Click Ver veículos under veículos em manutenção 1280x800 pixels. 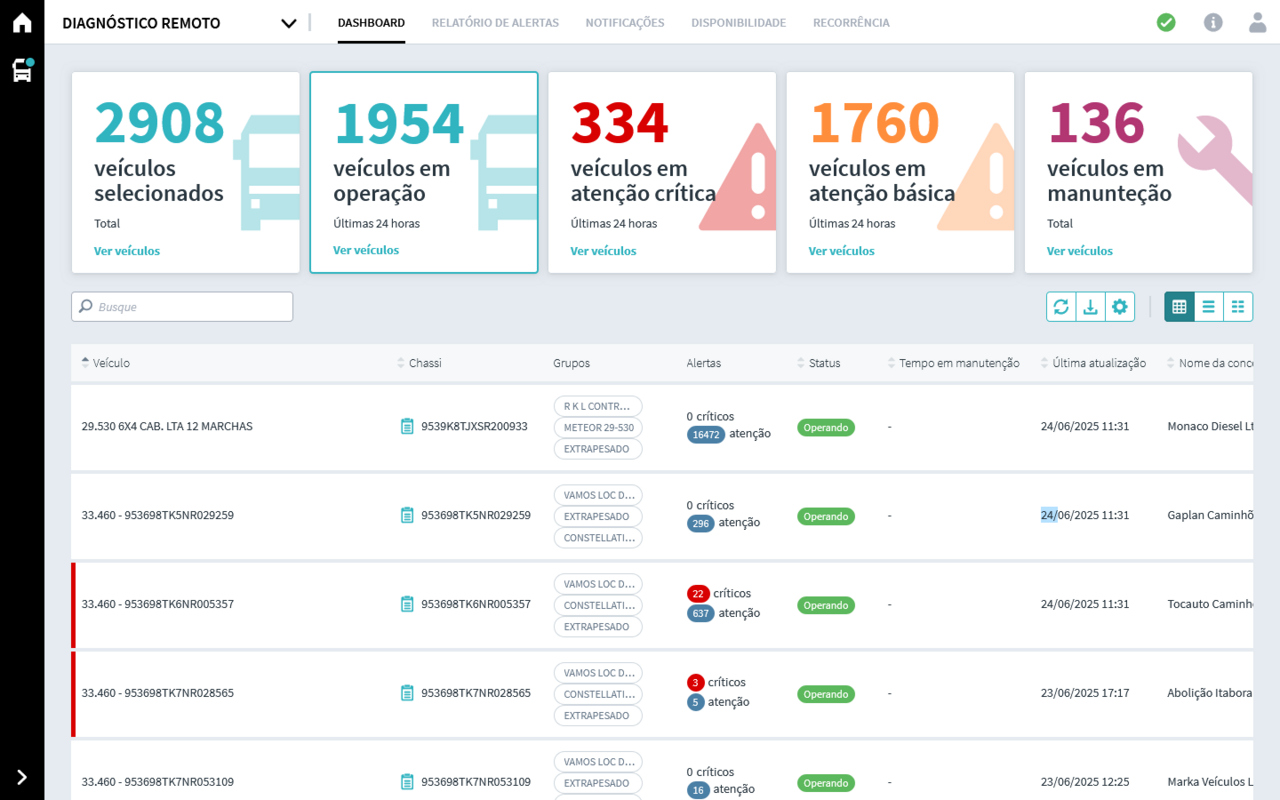pos(1079,251)
